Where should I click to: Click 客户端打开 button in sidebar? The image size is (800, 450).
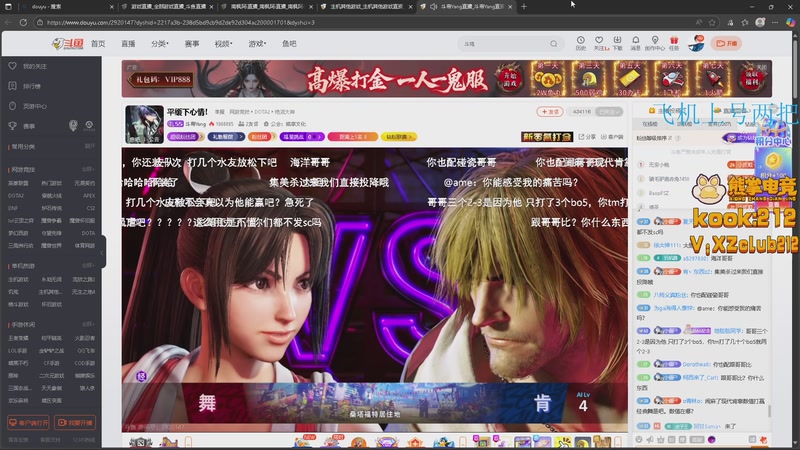coord(29,422)
